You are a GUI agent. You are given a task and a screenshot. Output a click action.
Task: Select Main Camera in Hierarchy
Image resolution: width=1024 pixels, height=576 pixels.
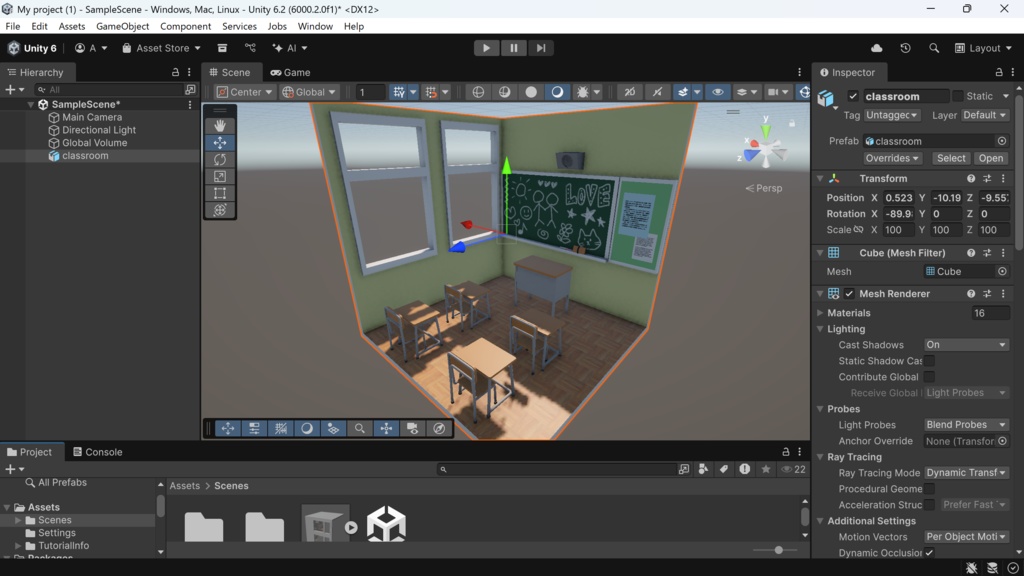91,118
